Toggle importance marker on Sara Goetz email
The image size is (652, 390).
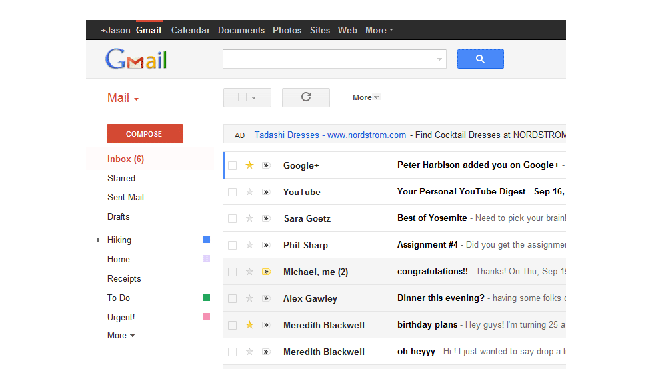pos(266,218)
